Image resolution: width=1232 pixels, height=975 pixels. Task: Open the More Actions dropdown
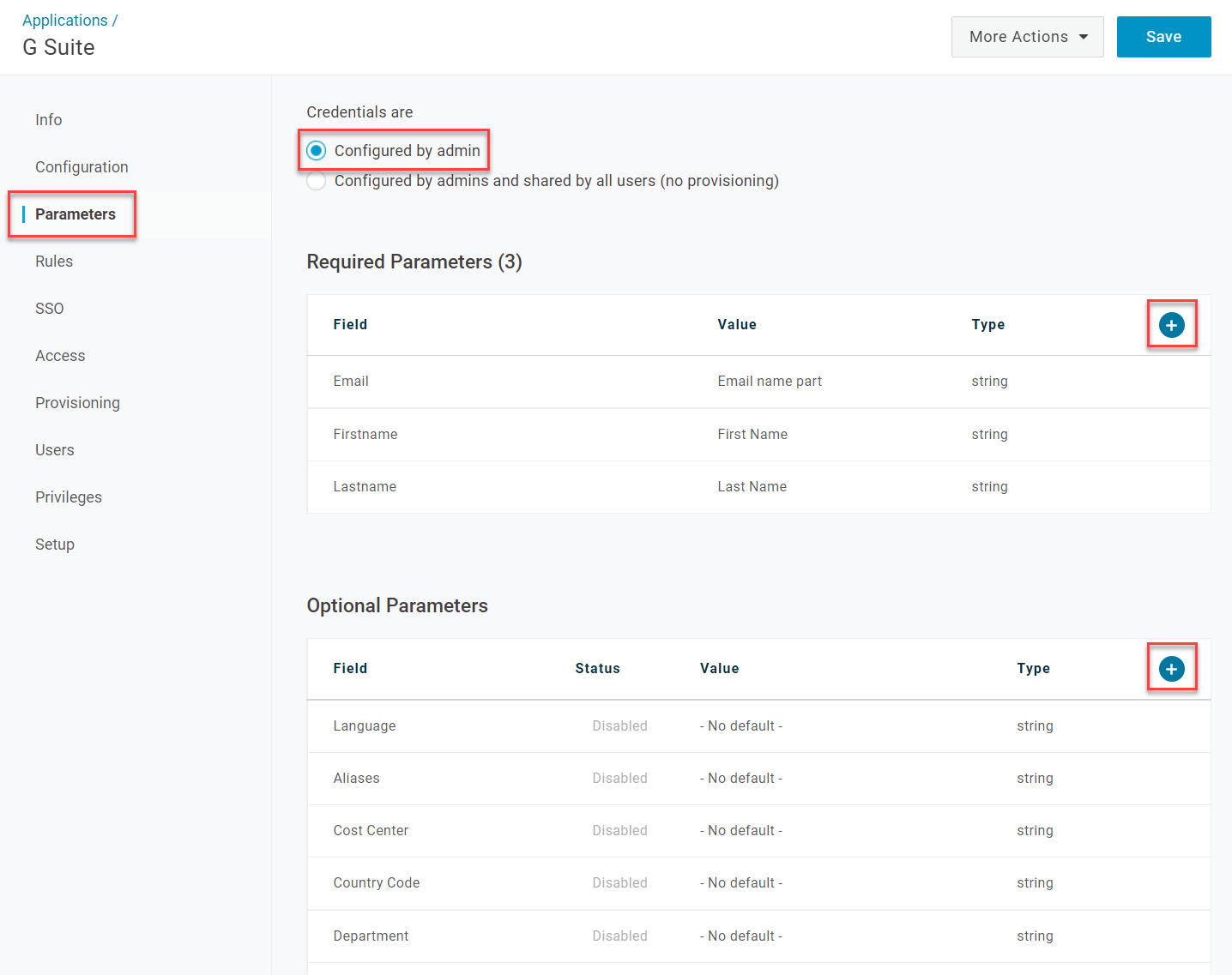click(x=1027, y=37)
